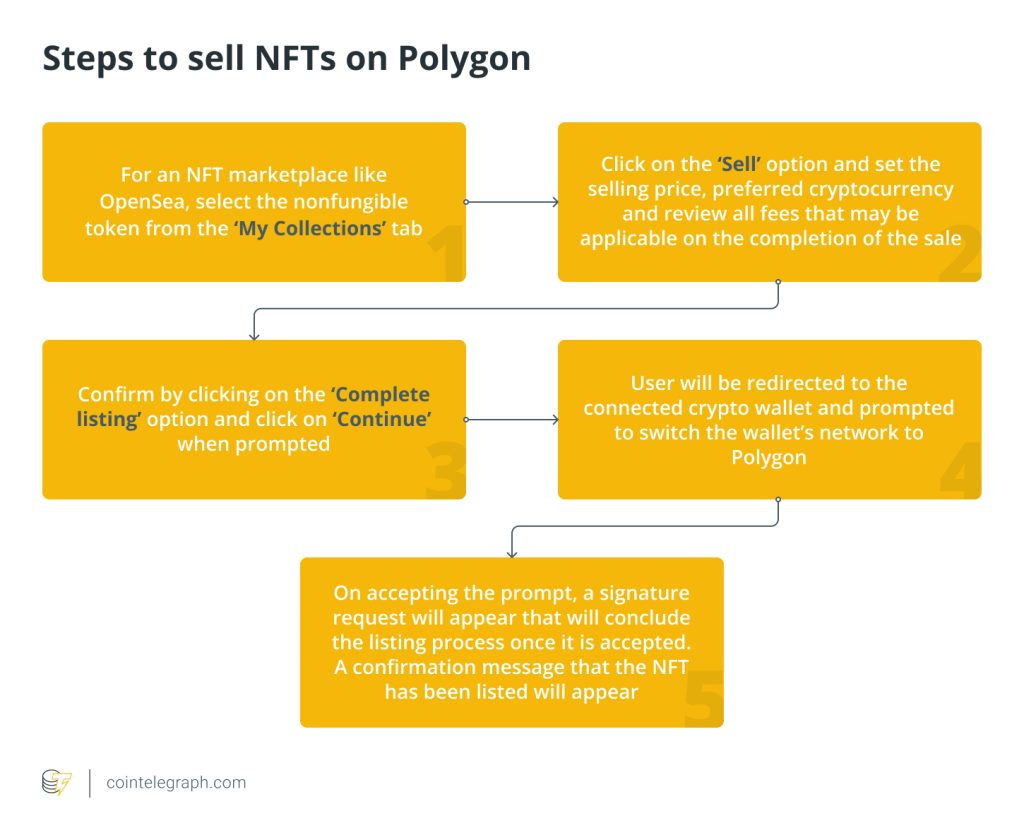Viewport: 1024px width, 840px height.
Task: Click the large number 3 watermark
Action: coord(444,472)
